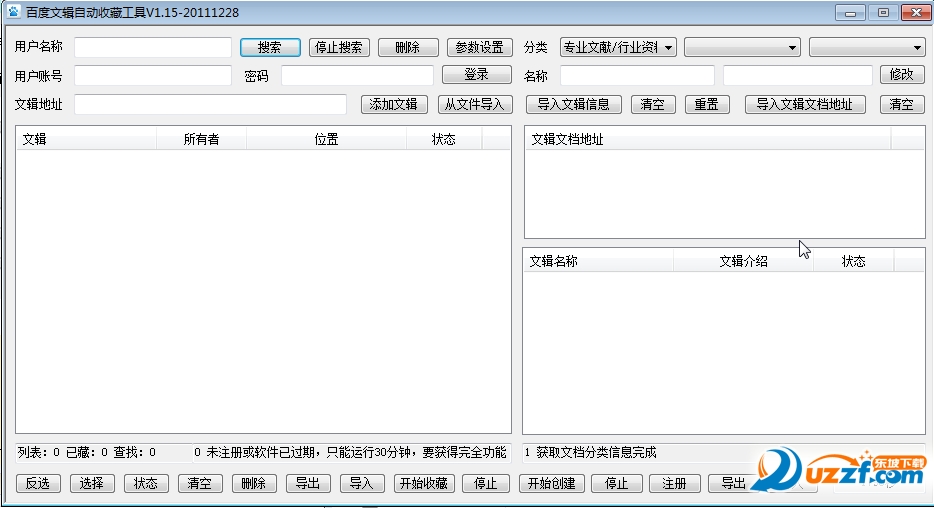
Task: Click the 停止搜索 button
Action: tap(339, 48)
